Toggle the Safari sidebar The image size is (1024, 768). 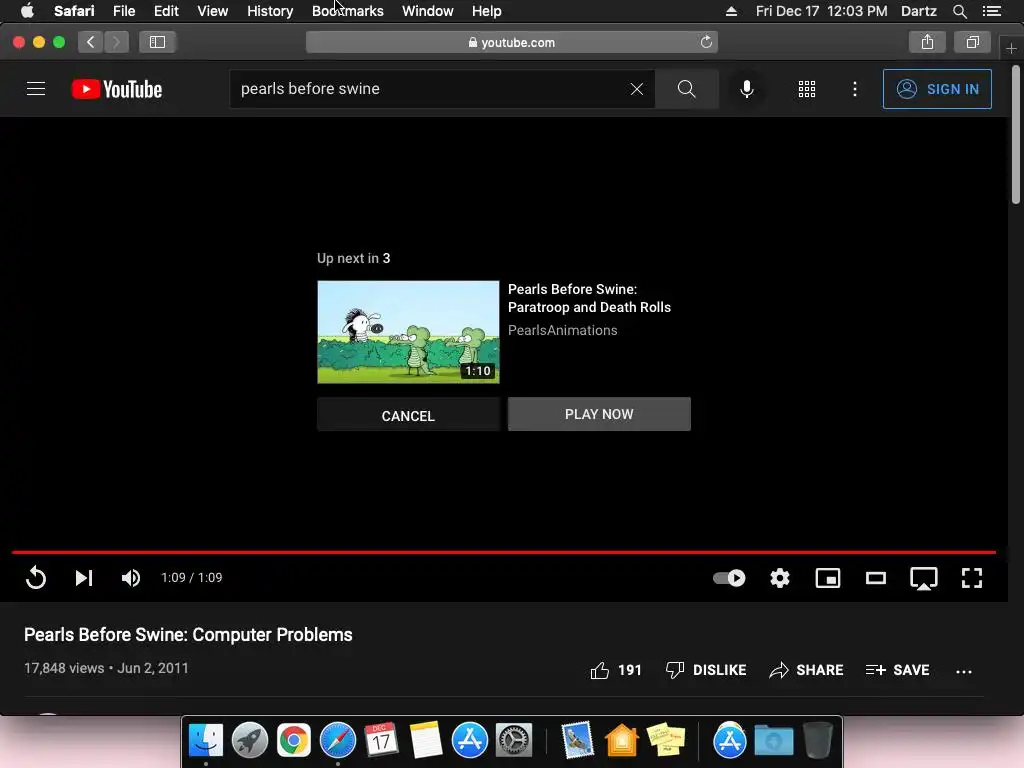click(157, 42)
